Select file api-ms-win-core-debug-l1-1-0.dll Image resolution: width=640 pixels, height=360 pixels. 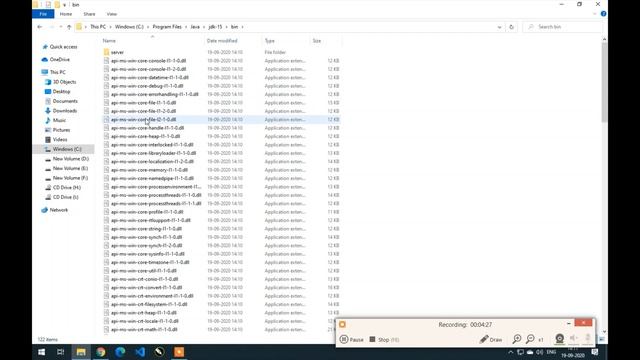pos(147,86)
